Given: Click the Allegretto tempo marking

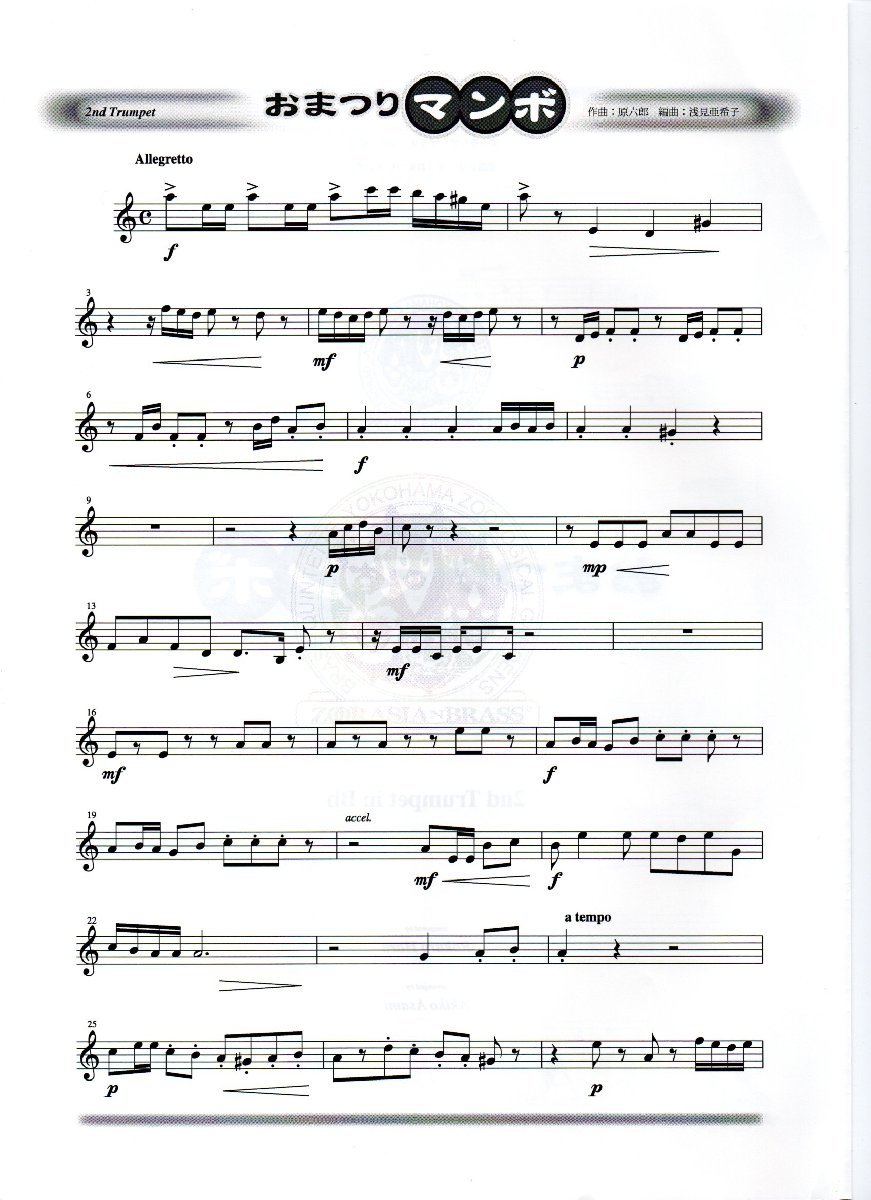Looking at the screenshot, I should [161, 159].
